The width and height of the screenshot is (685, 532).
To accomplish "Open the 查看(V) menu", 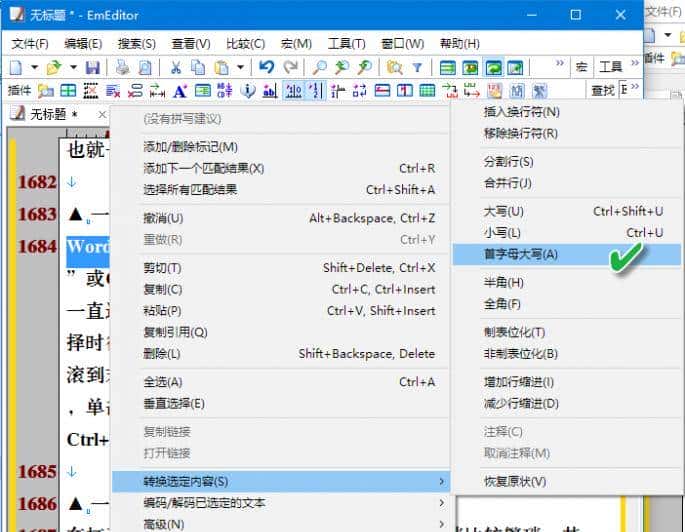I will coord(191,44).
